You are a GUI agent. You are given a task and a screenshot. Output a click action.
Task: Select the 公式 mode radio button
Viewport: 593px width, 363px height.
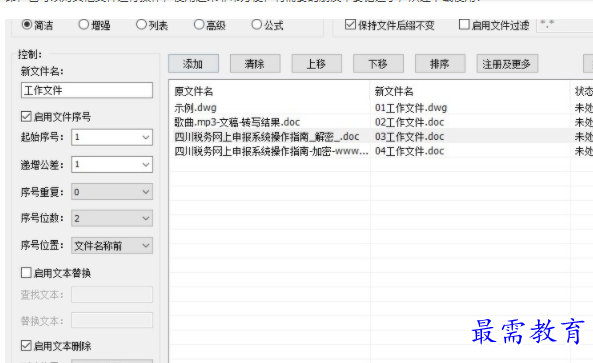pyautogui.click(x=256, y=25)
